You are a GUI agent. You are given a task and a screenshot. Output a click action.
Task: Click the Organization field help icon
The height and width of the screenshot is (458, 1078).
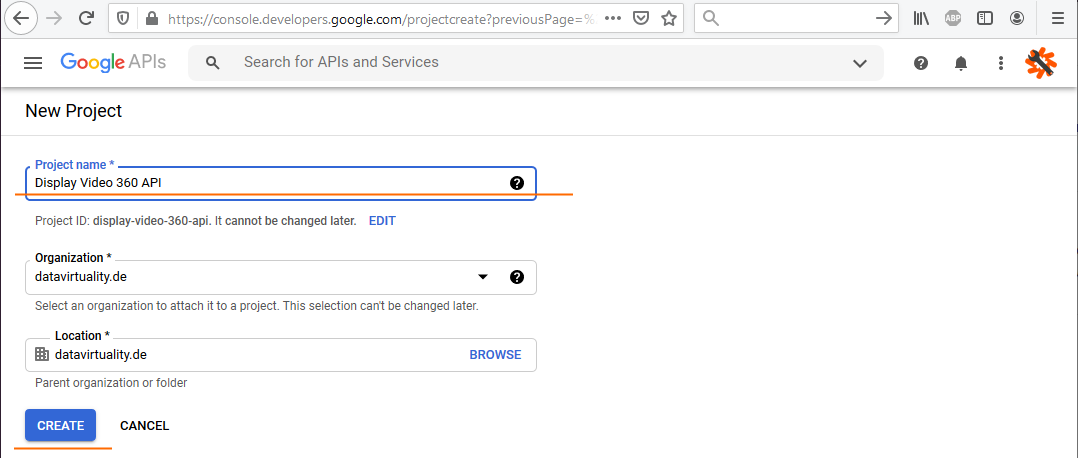pos(517,277)
